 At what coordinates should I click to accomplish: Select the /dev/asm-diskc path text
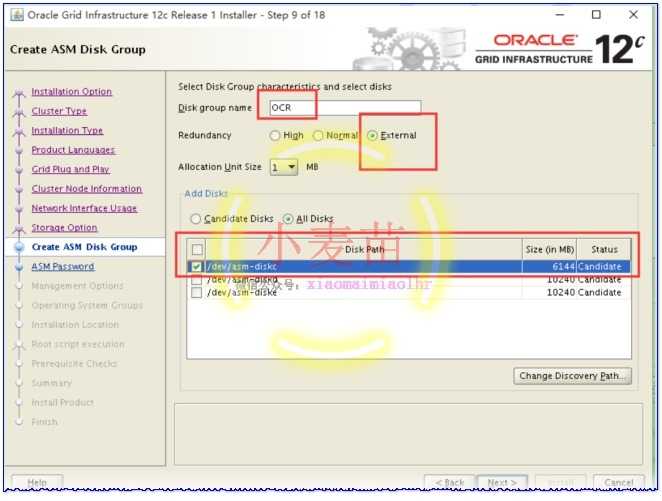tap(242, 267)
